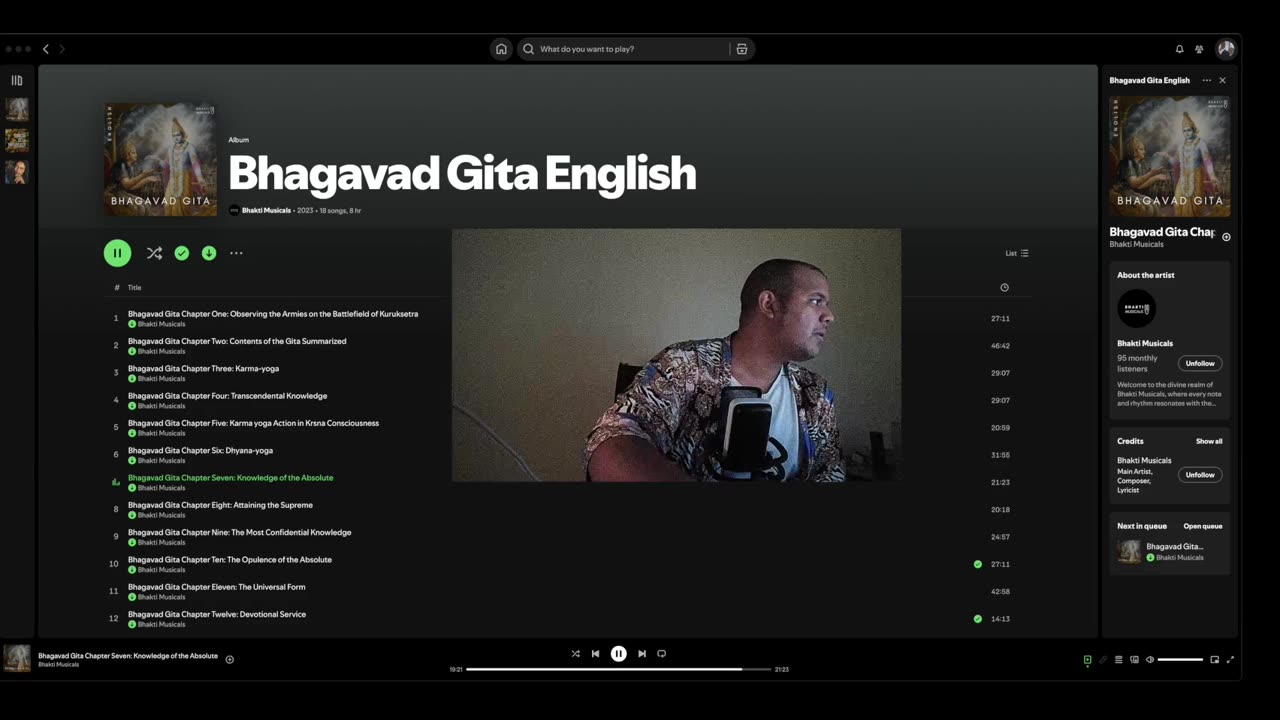Expand Your Library sidebar
Image resolution: width=1280 pixels, height=720 pixels.
tap(17, 80)
